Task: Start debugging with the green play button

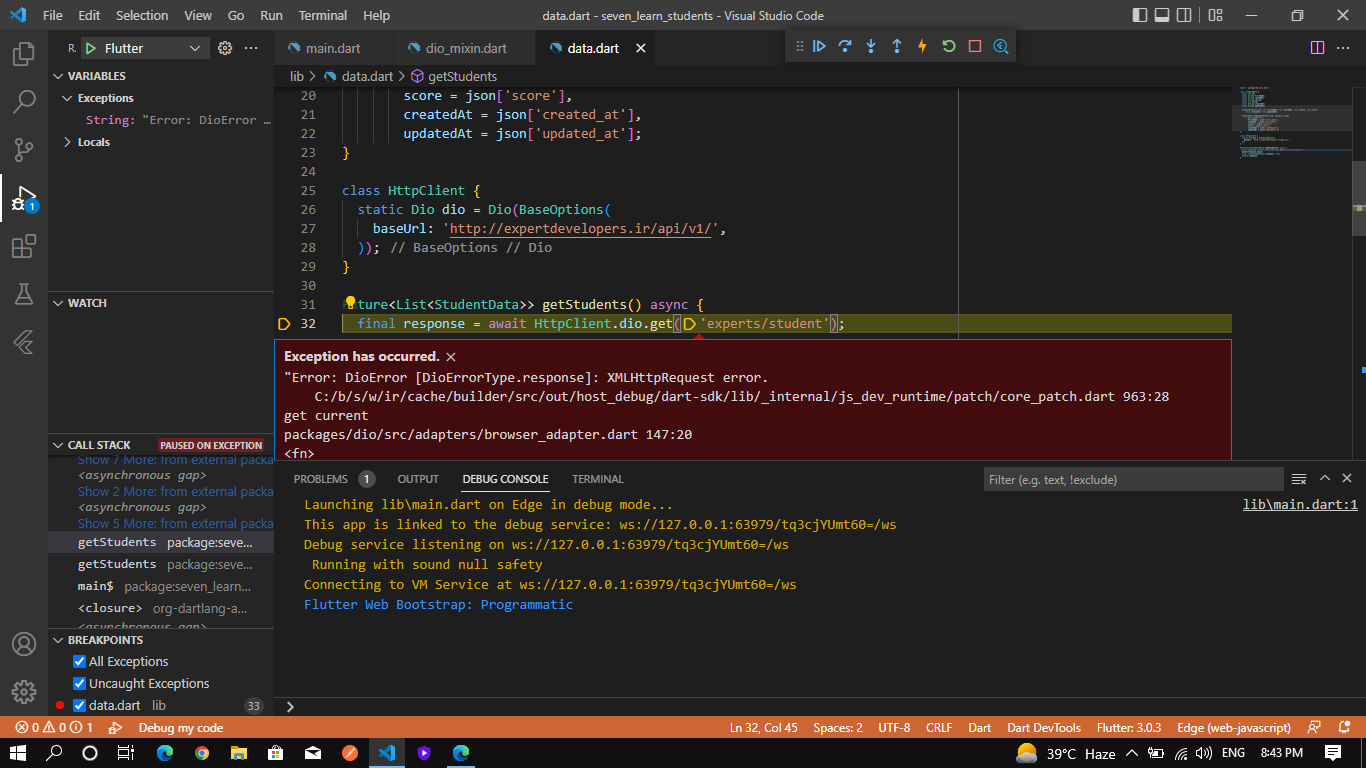Action: pyautogui.click(x=90, y=48)
